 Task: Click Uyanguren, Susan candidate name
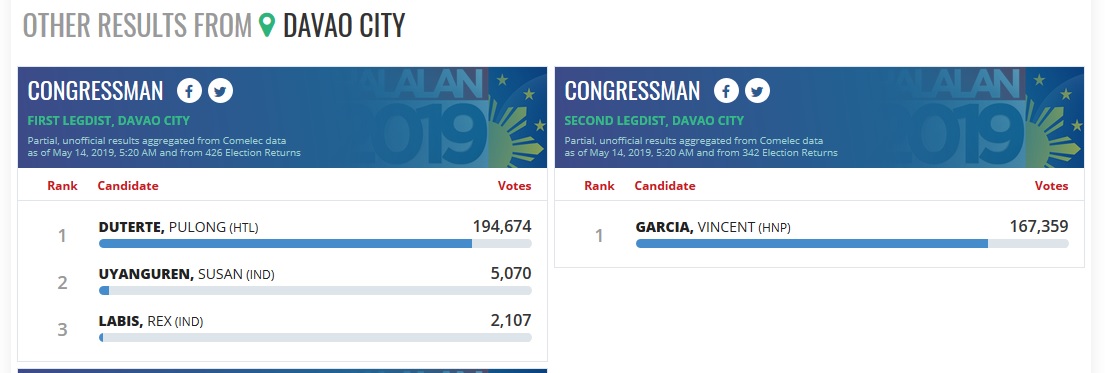(186, 274)
